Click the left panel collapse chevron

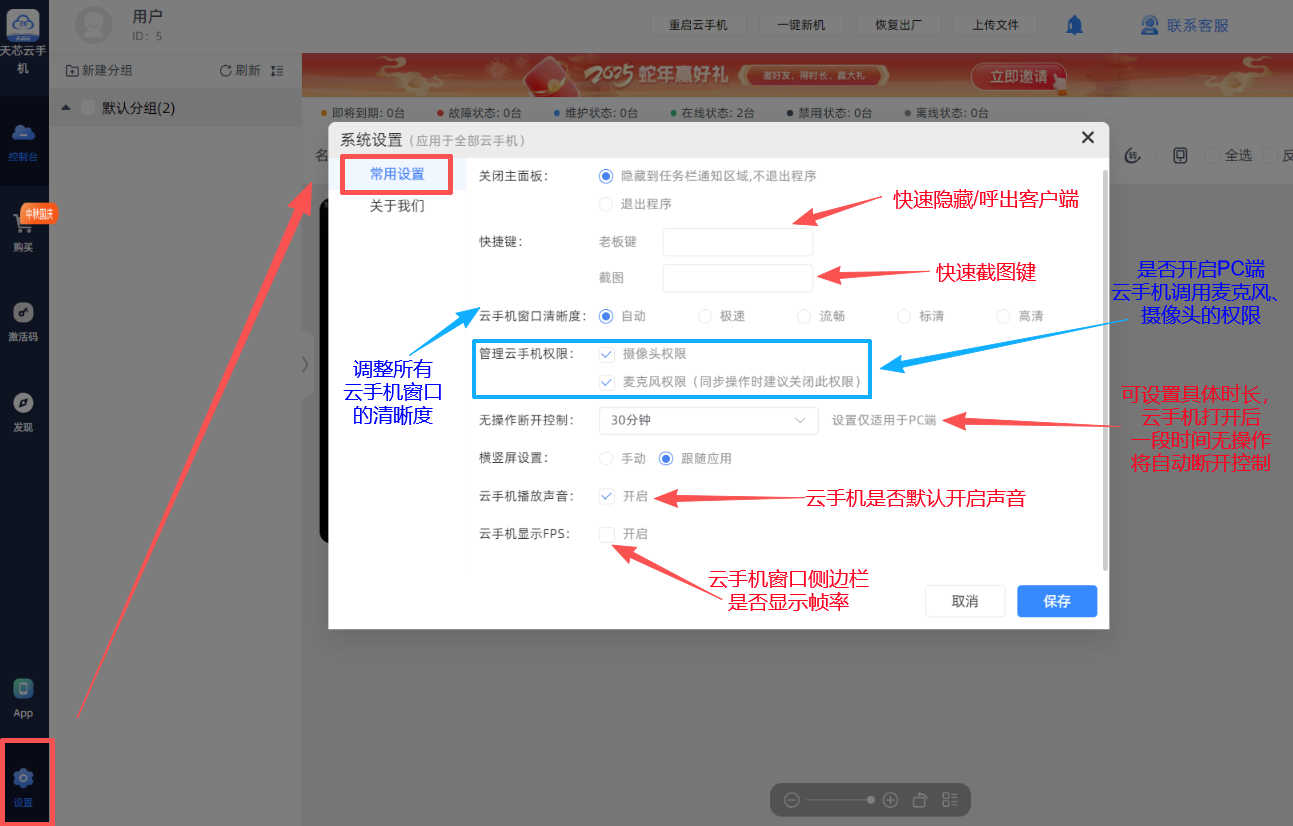pyautogui.click(x=306, y=365)
